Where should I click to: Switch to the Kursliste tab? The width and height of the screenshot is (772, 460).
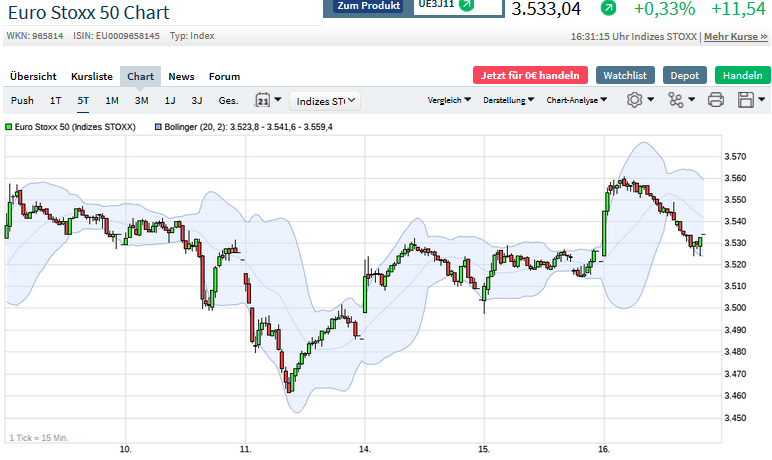[x=92, y=76]
